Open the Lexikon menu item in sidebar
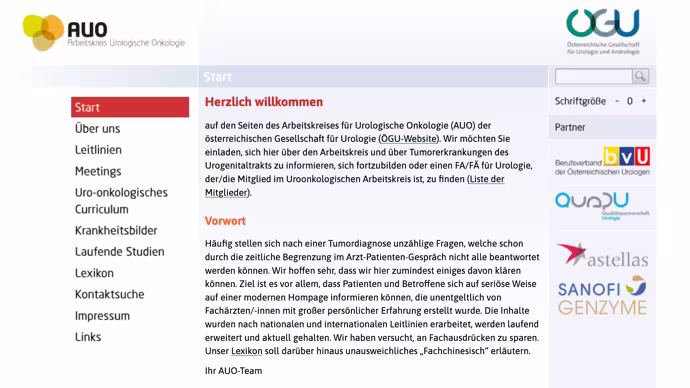 pyautogui.click(x=94, y=273)
